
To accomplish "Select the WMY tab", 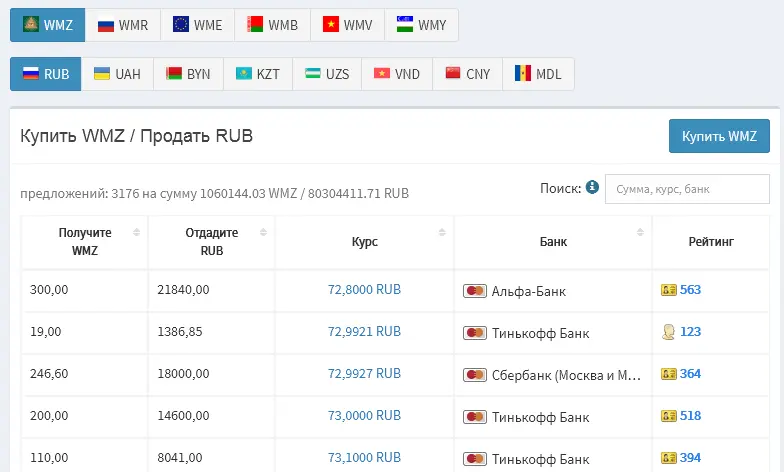I will [x=422, y=25].
